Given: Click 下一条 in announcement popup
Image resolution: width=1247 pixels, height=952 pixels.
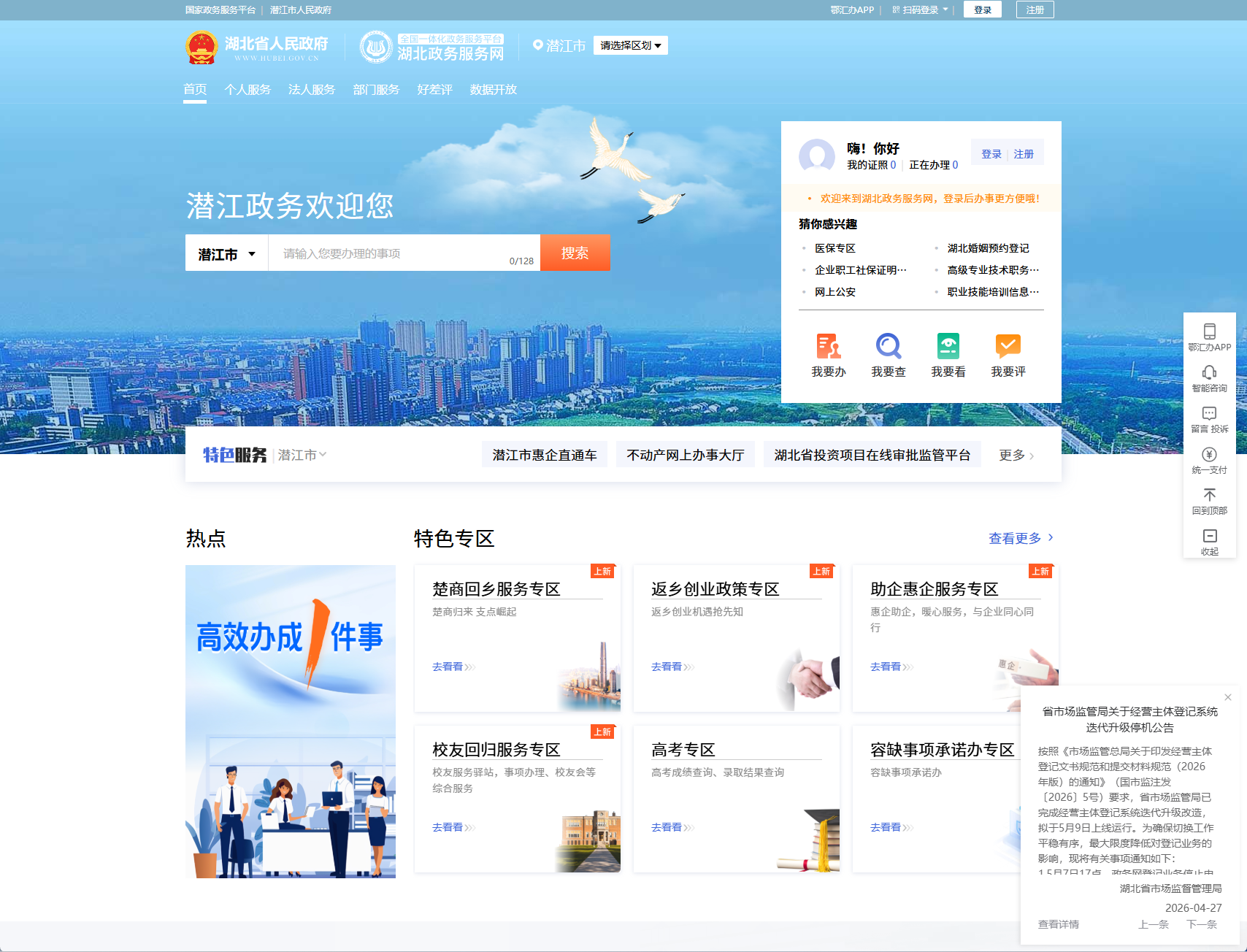Looking at the screenshot, I should (x=1202, y=924).
